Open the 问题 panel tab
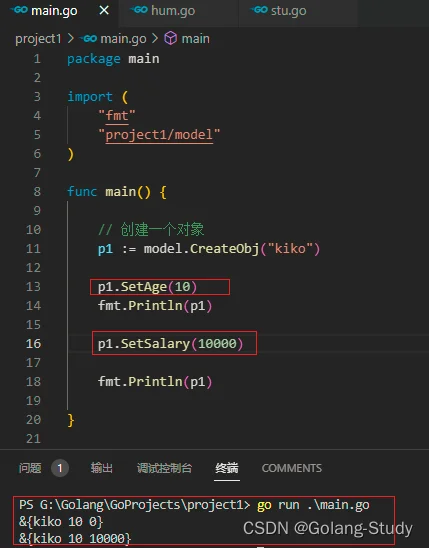The image size is (429, 548). pos(30,468)
